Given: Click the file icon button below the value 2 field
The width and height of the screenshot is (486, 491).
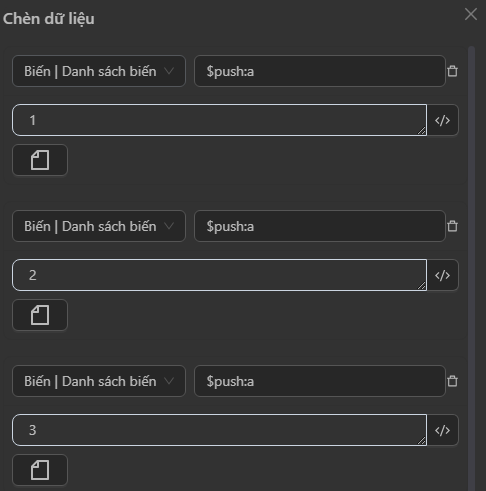Looking at the screenshot, I should point(40,315).
